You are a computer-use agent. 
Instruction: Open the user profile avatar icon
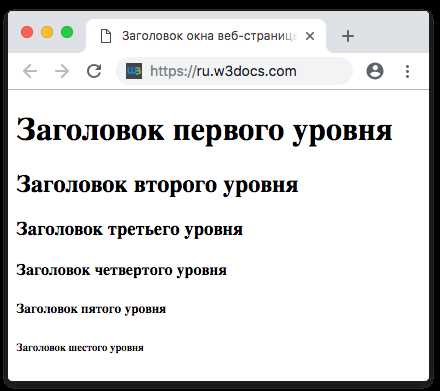[x=375, y=71]
